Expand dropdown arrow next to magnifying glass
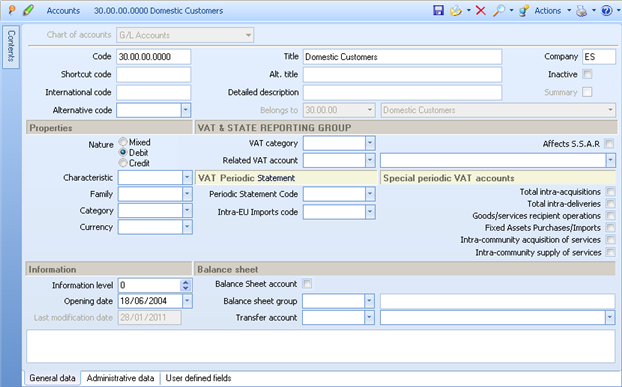Viewport: 622px width, 387px height. click(x=511, y=11)
